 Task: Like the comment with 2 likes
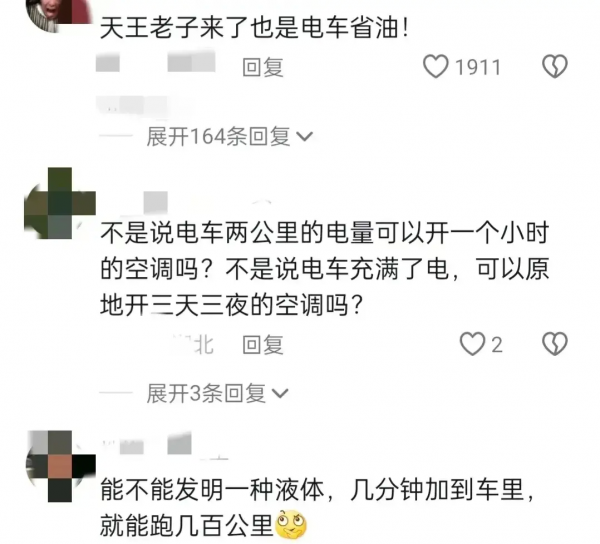tap(472, 344)
